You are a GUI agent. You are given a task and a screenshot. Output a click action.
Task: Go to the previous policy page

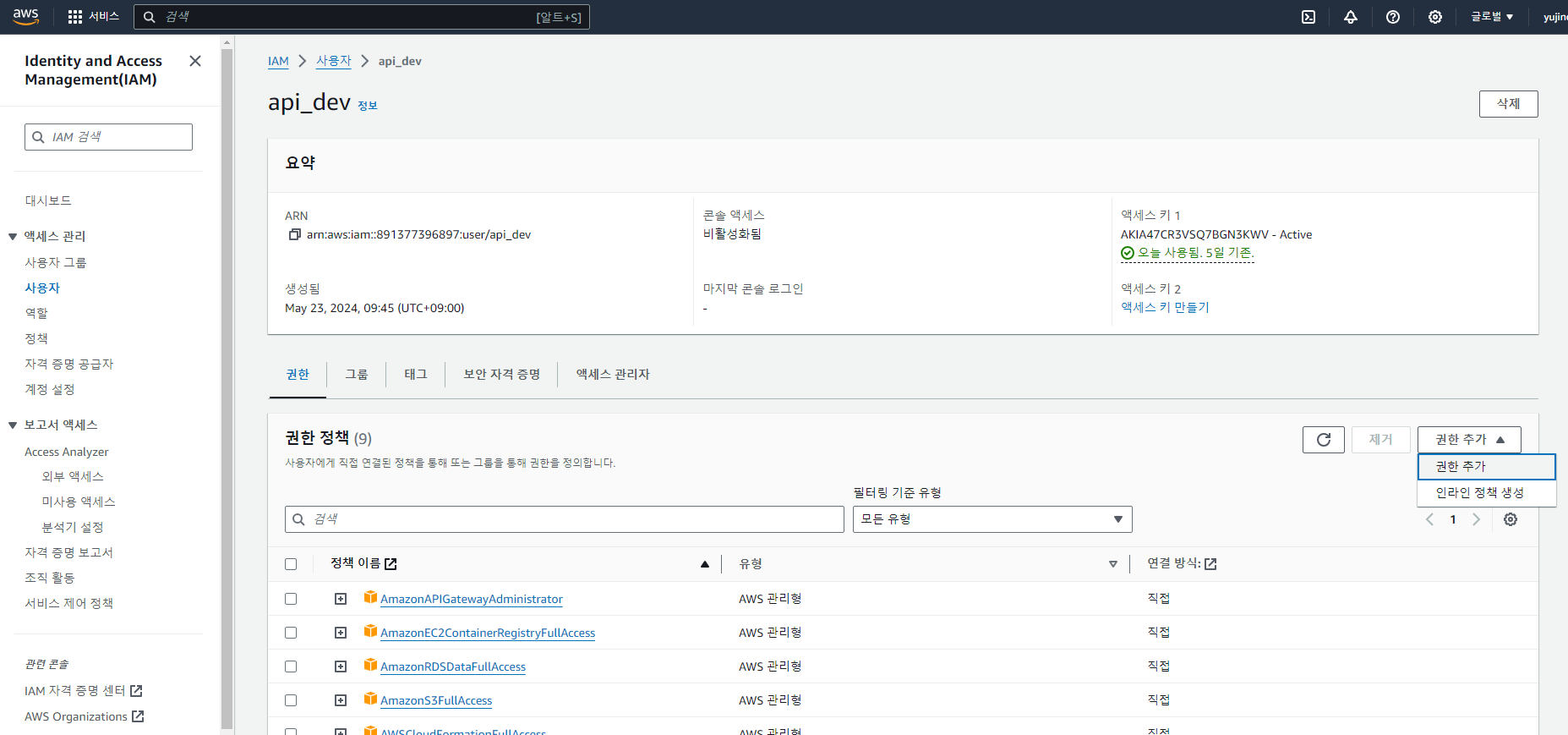click(x=1429, y=519)
